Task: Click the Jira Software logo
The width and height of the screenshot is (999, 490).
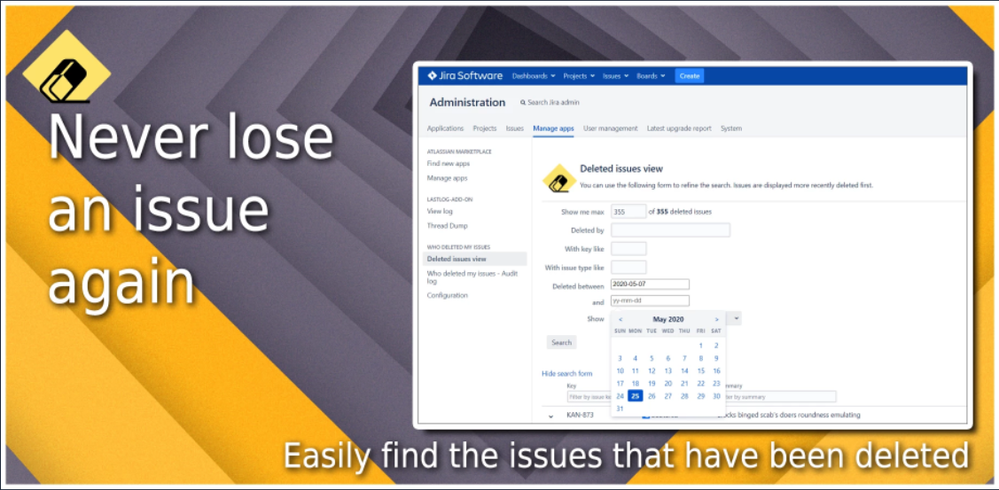Action: click(465, 76)
